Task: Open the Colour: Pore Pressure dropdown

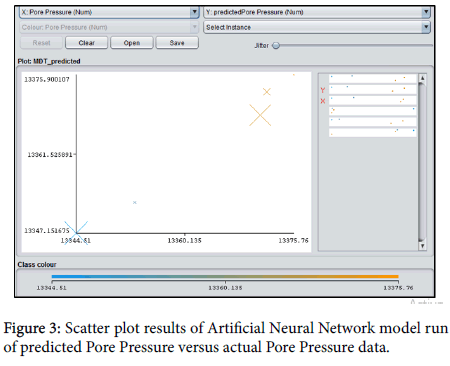Action: [109, 27]
